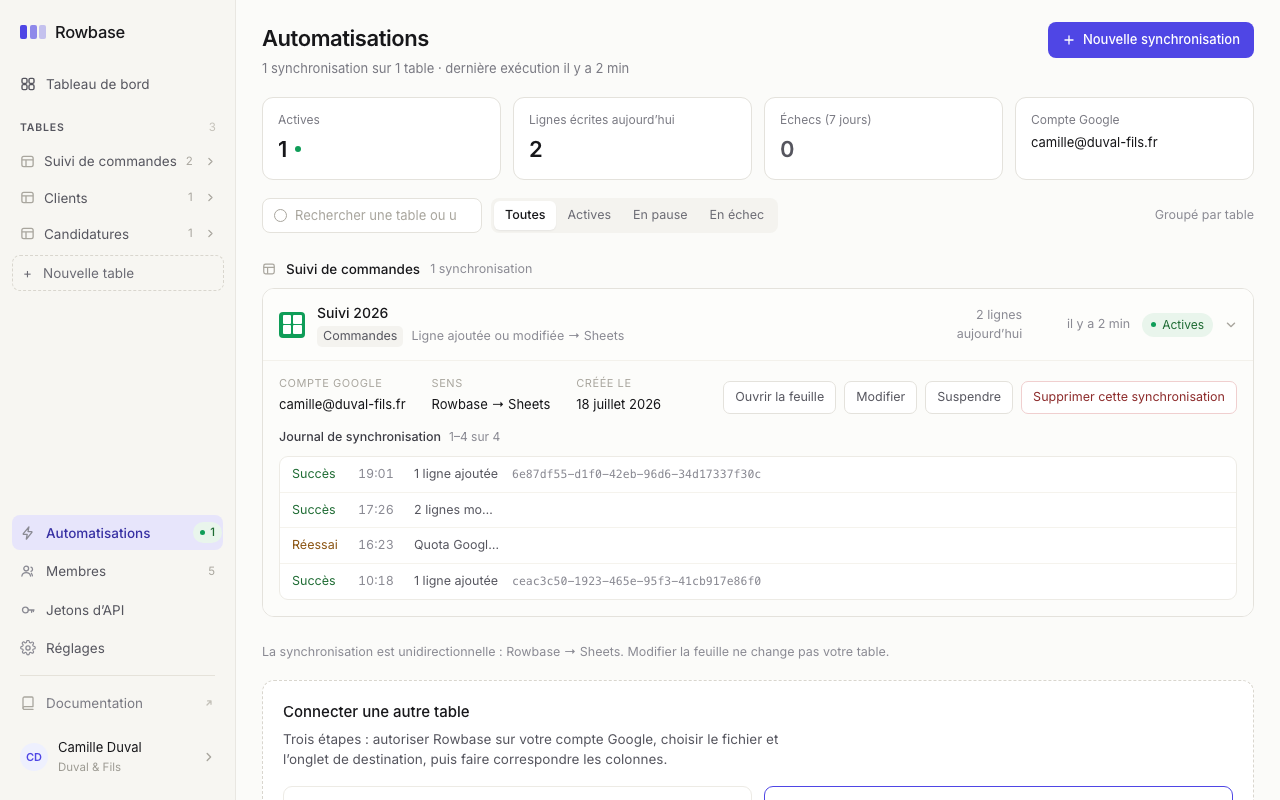Click the Commandes tag under Suivi 2026
This screenshot has width=1280, height=800.
tap(360, 336)
